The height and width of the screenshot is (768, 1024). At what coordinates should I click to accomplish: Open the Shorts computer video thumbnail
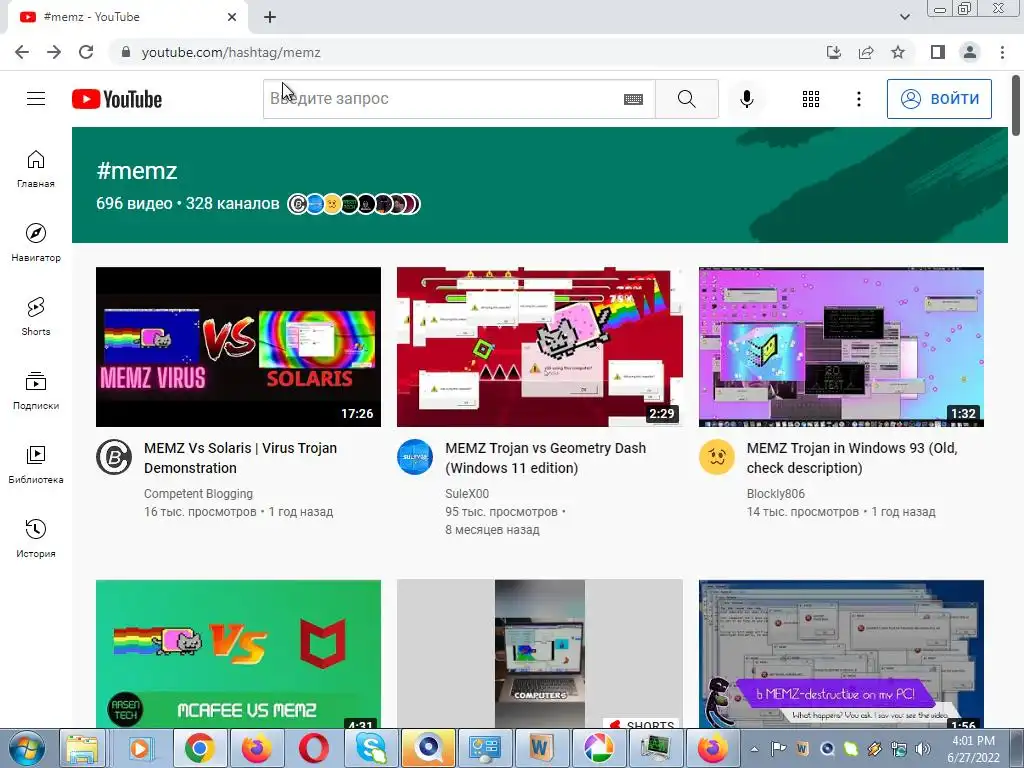coord(539,654)
